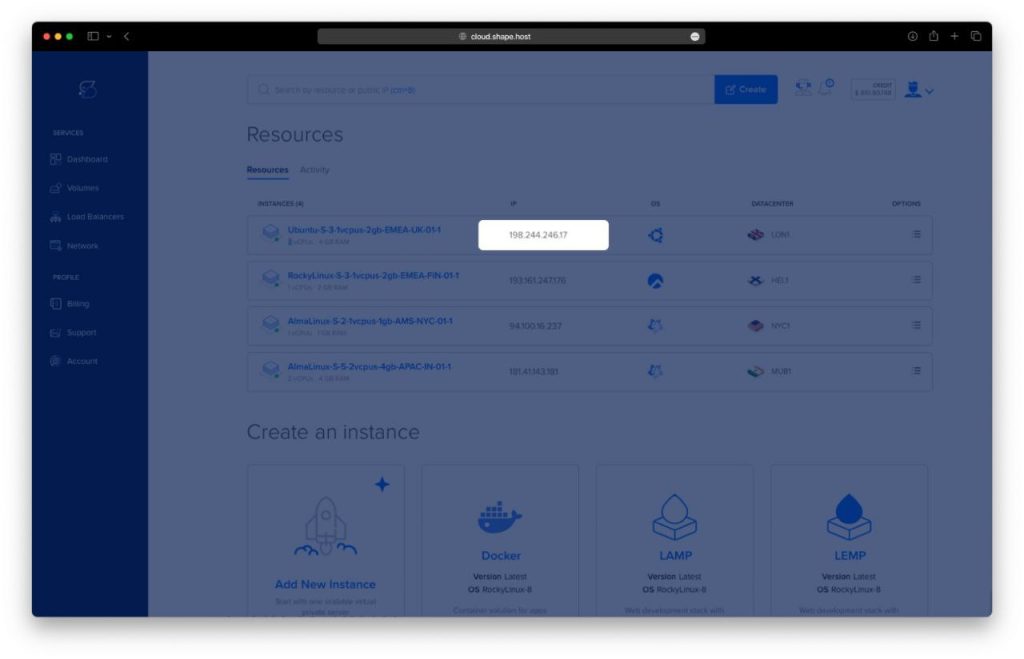
Task: Click the resource search field
Action: [481, 89]
